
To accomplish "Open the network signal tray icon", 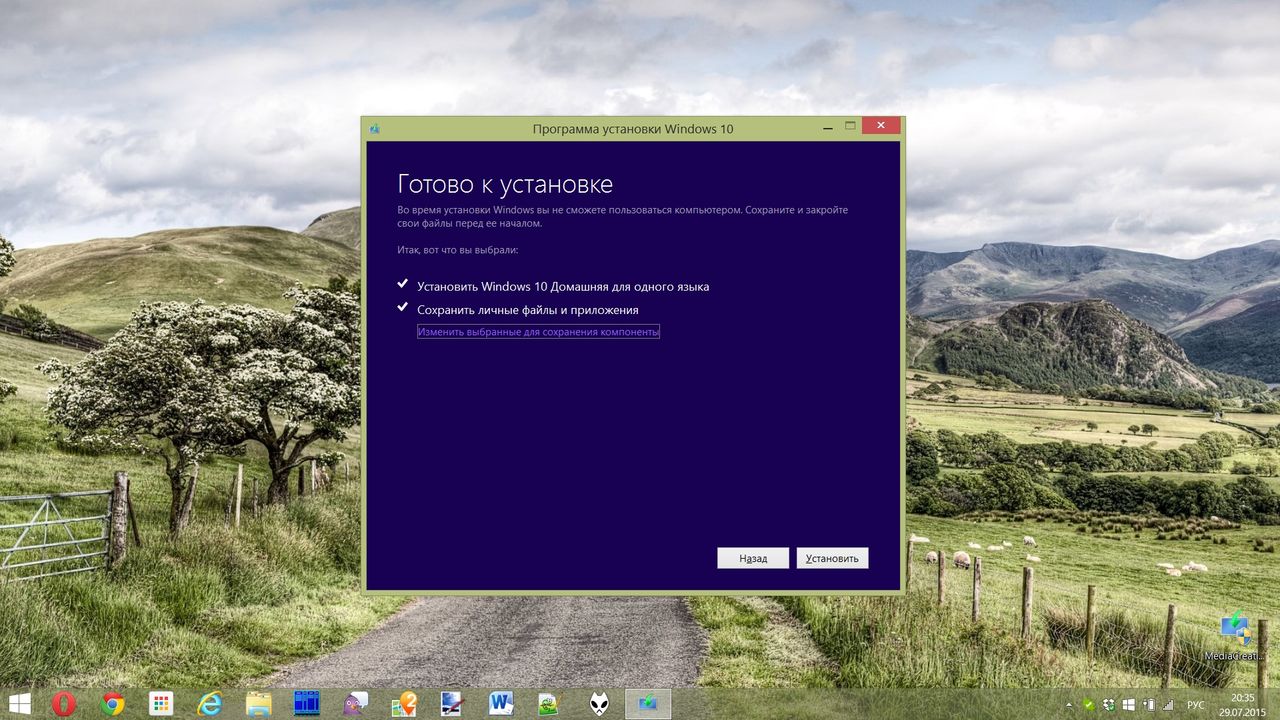I will coord(1168,704).
